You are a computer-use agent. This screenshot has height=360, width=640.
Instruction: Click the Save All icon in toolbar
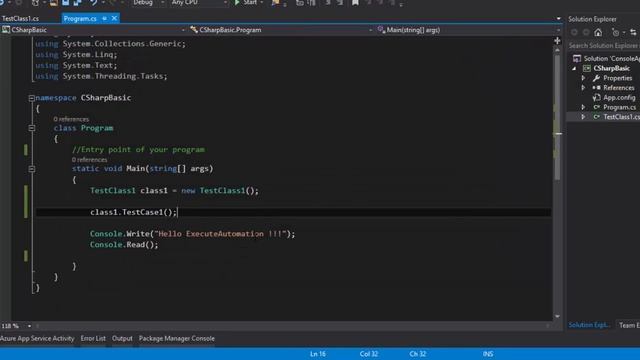point(78,2)
